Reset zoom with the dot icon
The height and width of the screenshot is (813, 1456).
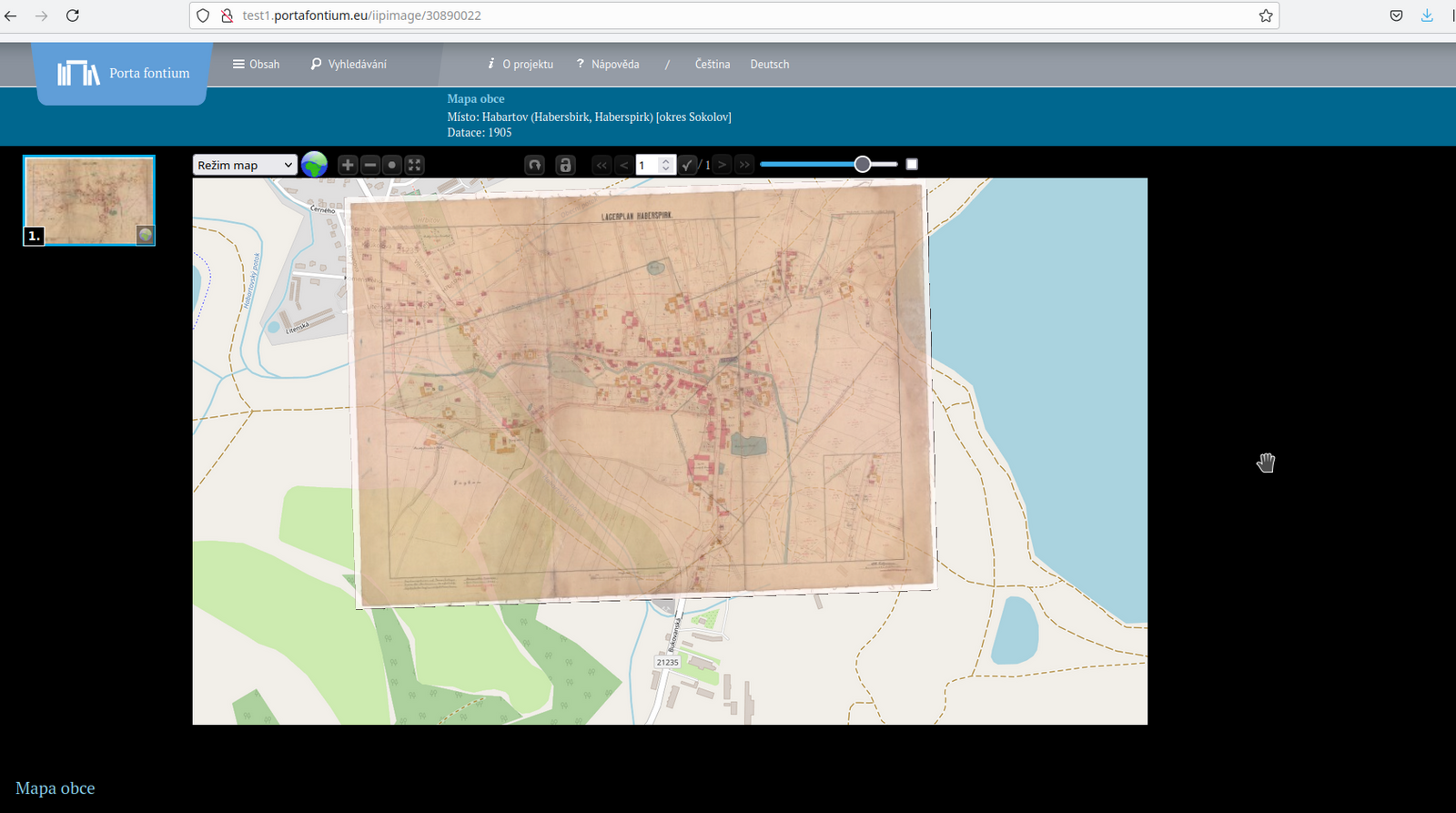pyautogui.click(x=392, y=165)
